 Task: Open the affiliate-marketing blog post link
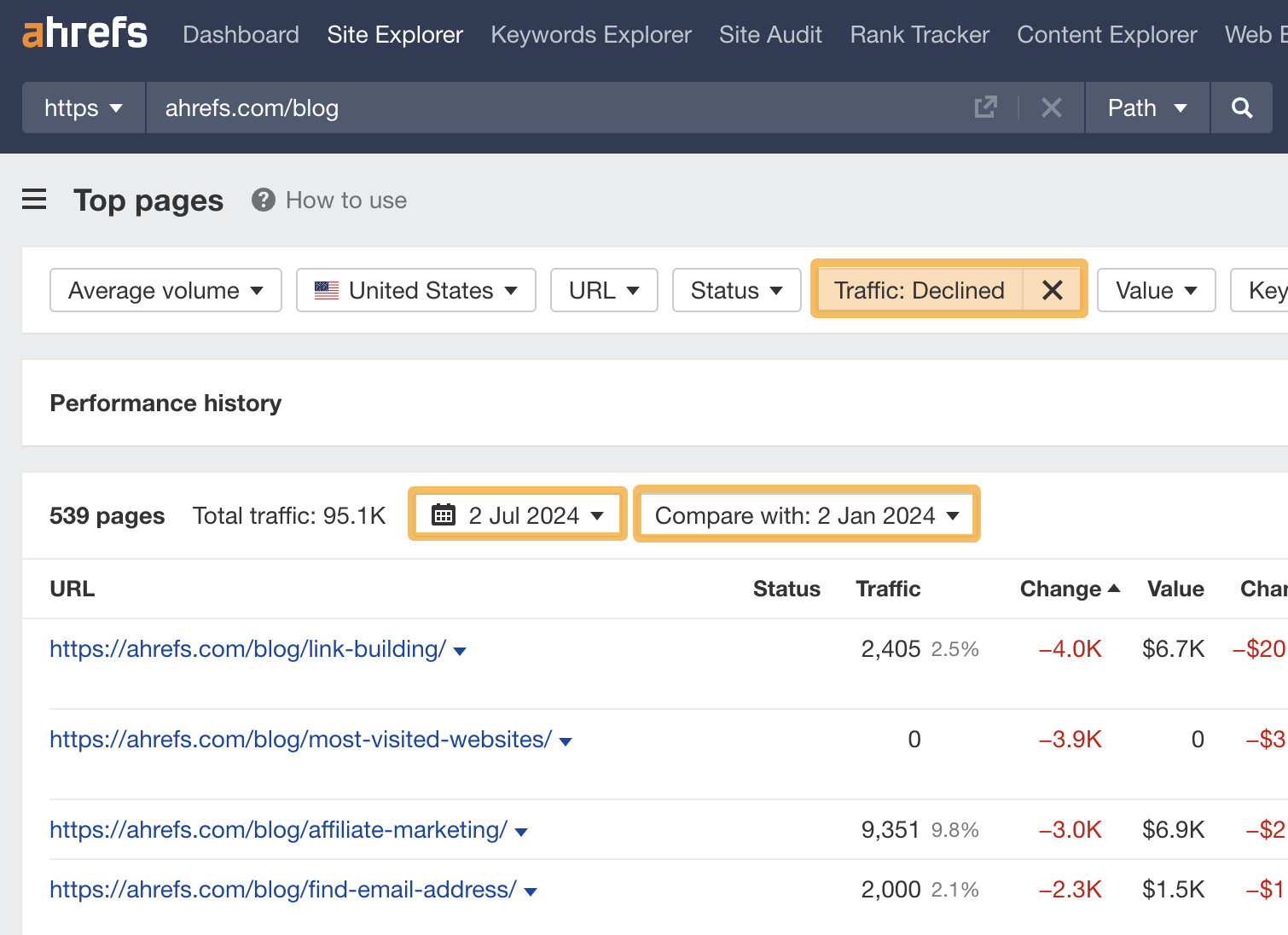pyautogui.click(x=276, y=828)
